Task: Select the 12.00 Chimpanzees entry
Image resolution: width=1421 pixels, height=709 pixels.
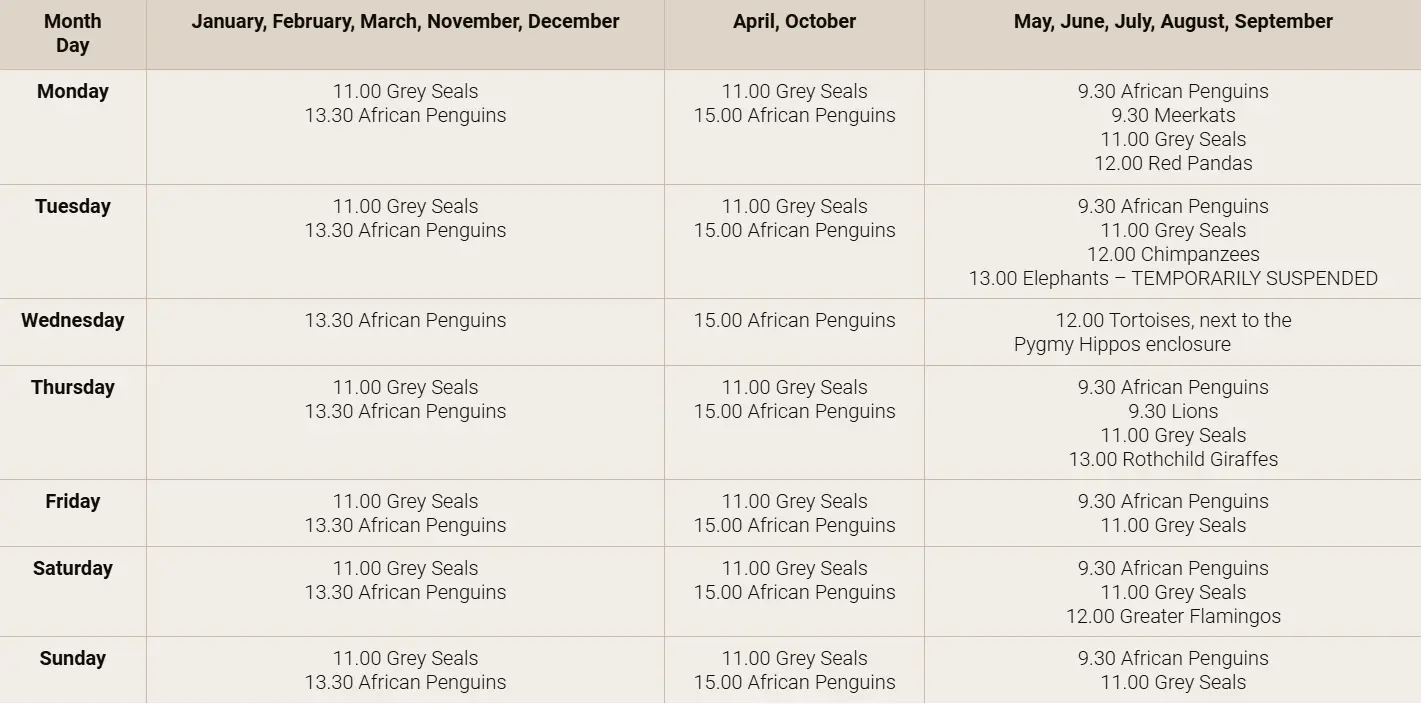Action: click(x=1173, y=254)
